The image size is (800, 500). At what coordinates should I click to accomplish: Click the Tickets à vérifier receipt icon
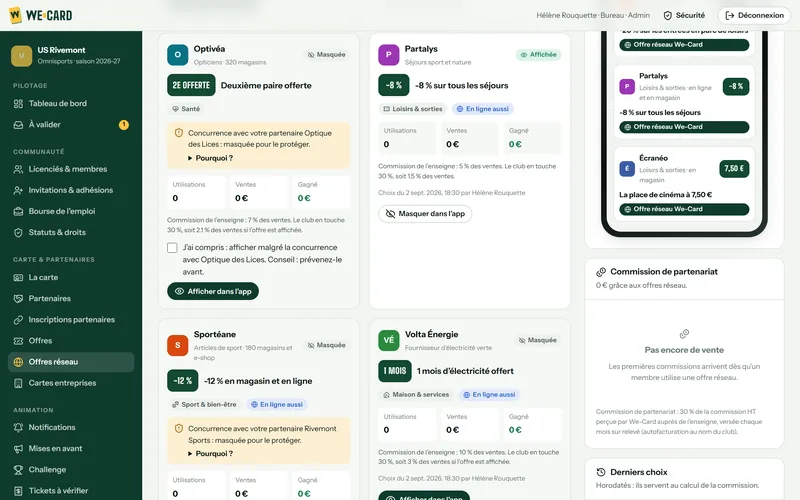[18, 491]
